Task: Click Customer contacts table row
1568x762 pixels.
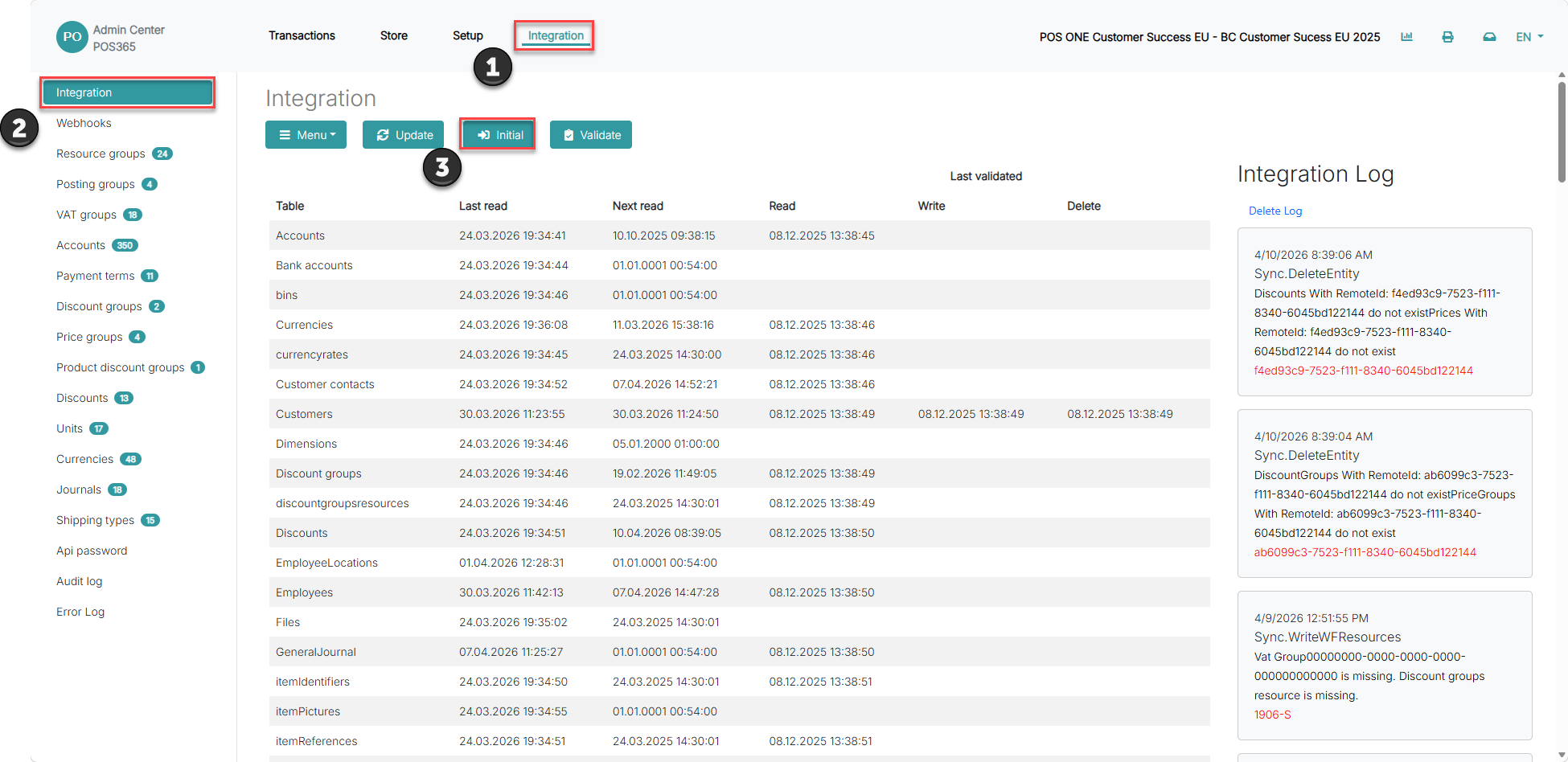Action: 739,384
